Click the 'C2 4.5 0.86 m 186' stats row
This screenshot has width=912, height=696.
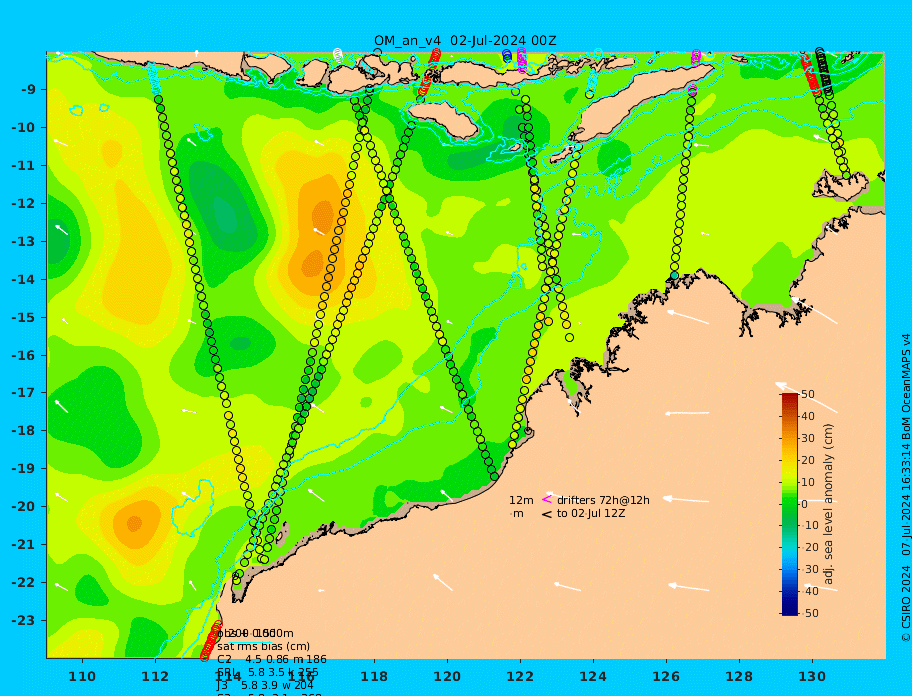[x=272, y=659]
